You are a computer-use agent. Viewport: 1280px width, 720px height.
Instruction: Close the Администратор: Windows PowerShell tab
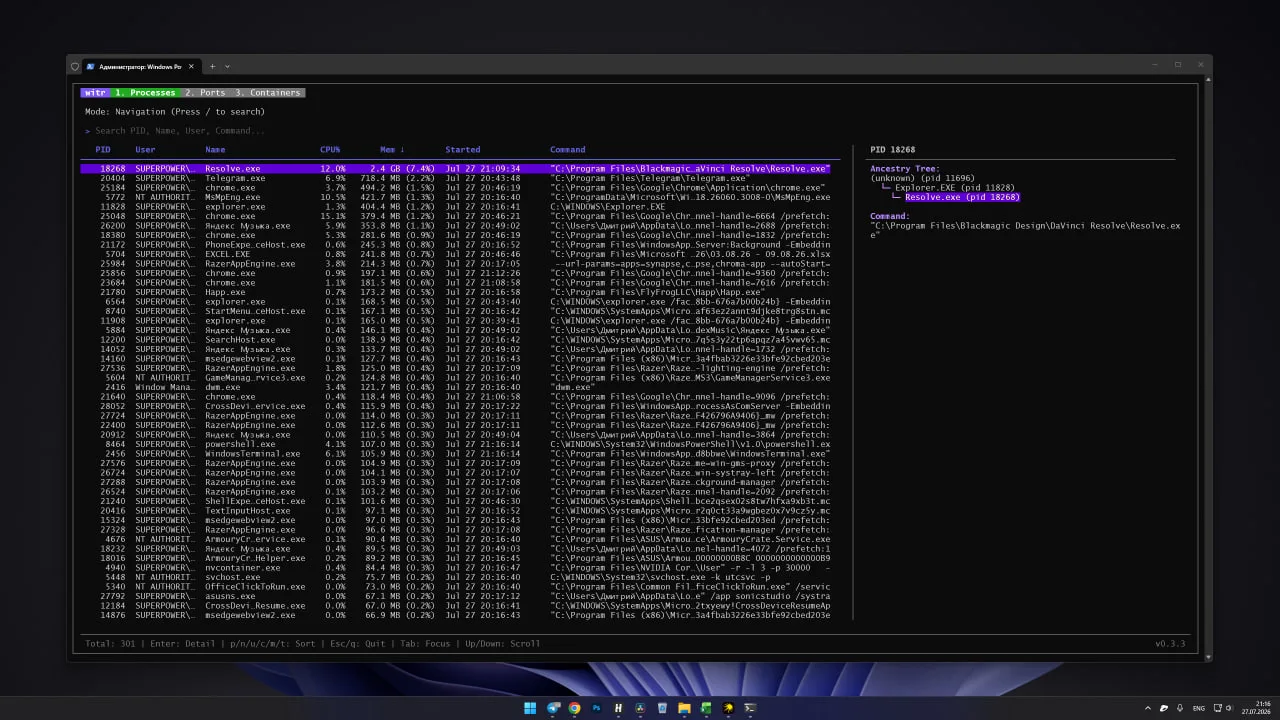coord(190,67)
